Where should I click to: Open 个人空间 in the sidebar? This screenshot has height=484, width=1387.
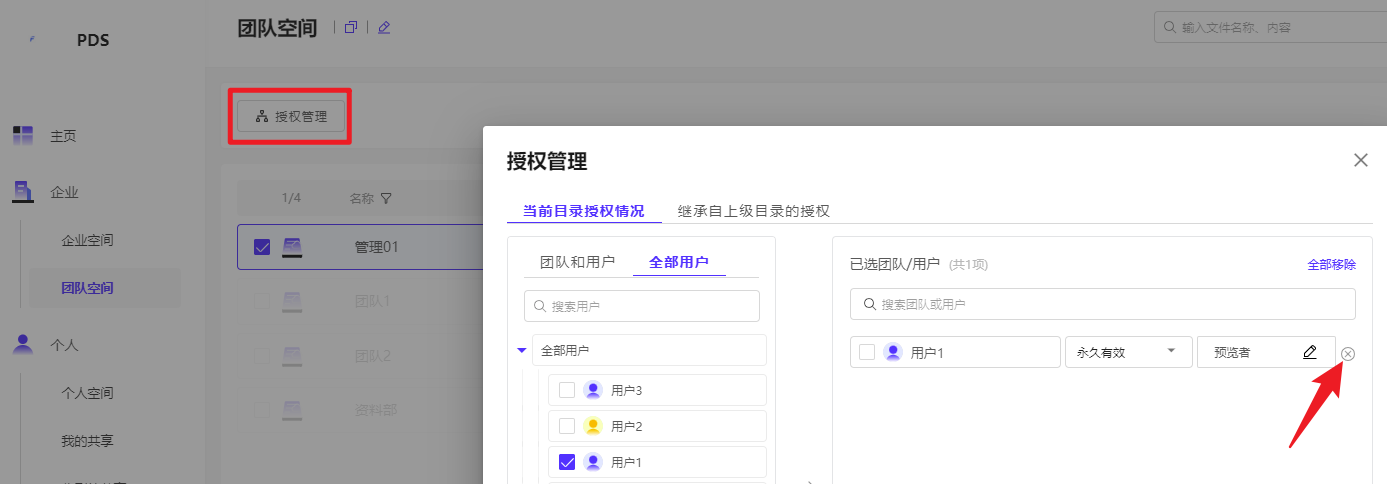coord(87,393)
